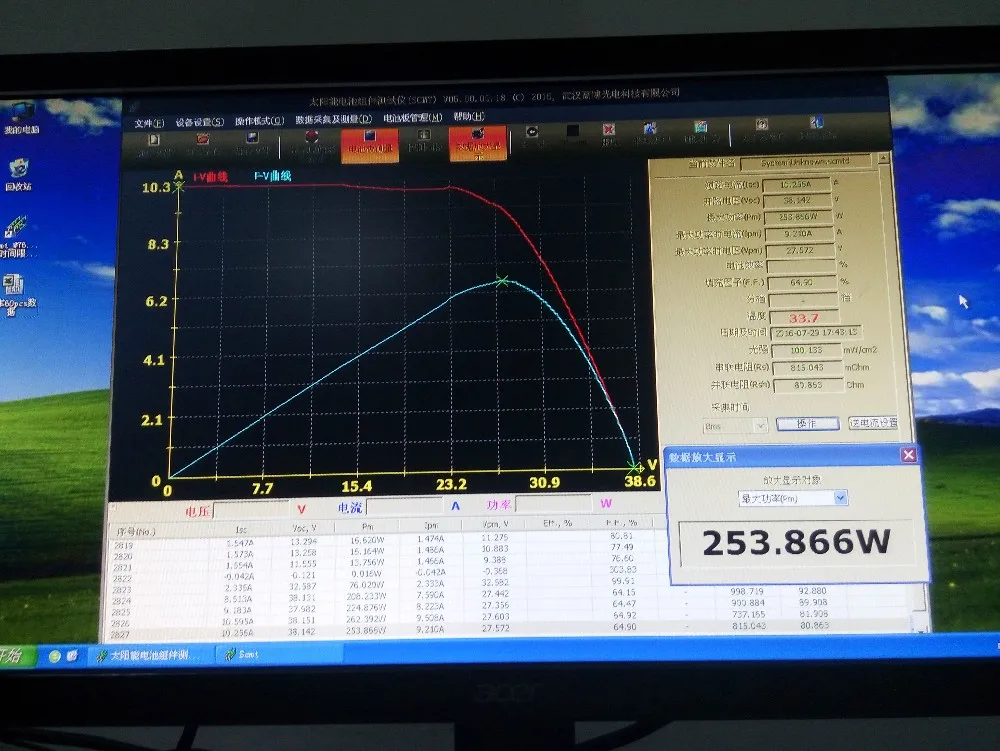Click the 224.876W cell in the table

pos(367,608)
